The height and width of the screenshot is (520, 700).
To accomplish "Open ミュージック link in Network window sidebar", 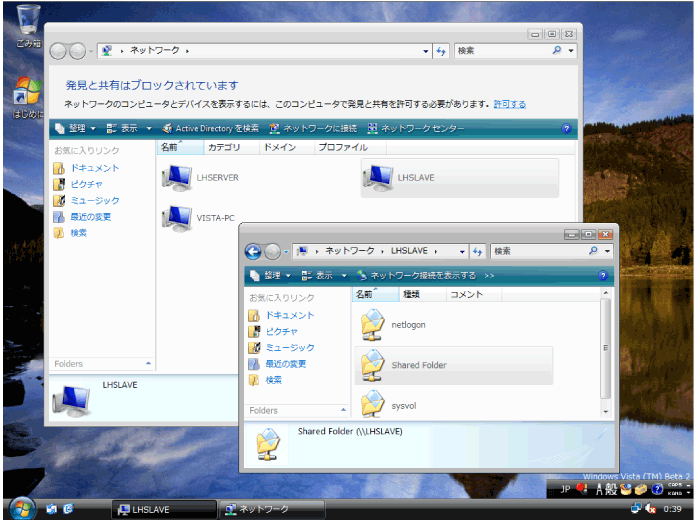I will coord(95,200).
